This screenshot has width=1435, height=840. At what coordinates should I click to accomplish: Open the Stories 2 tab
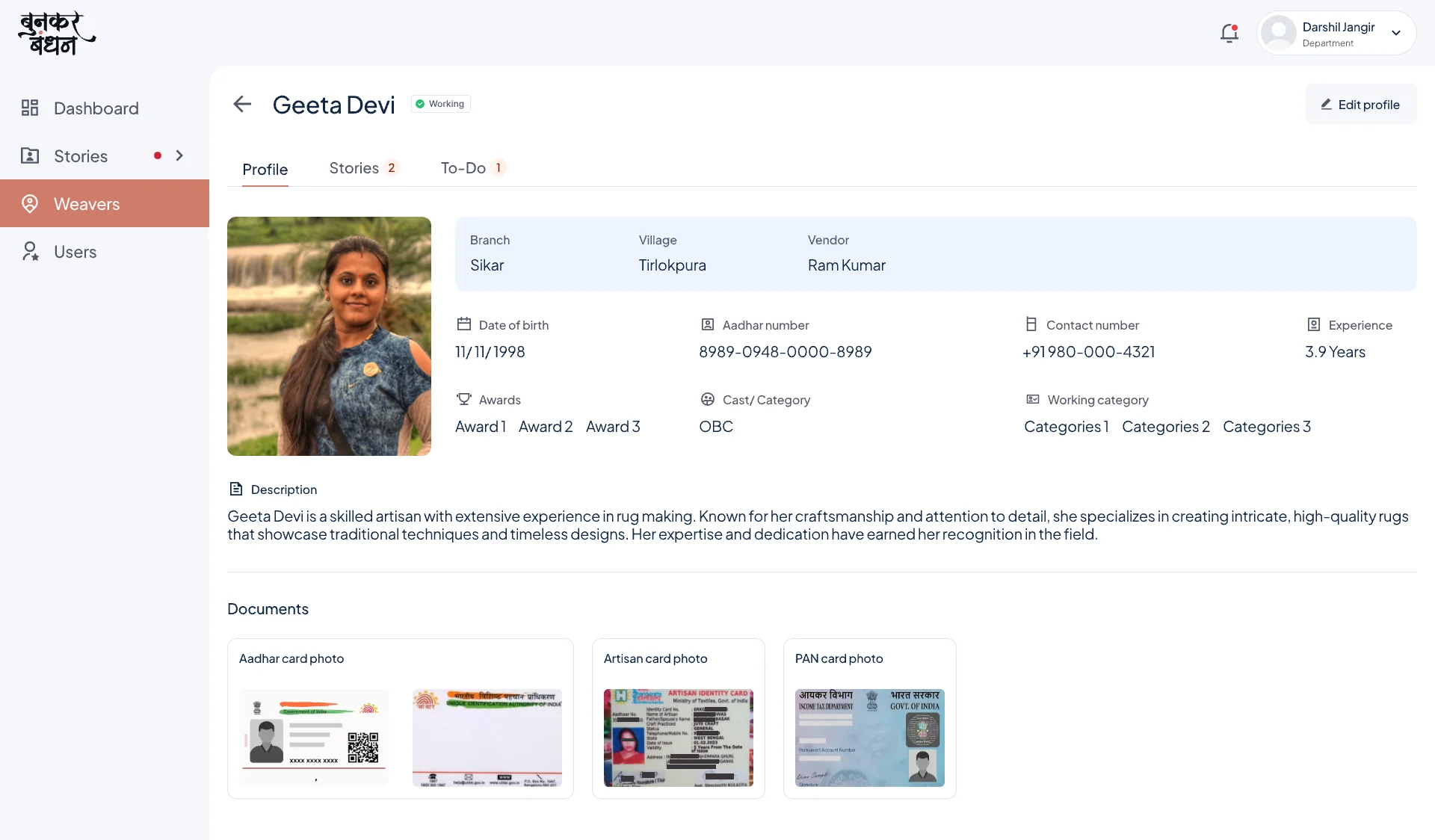pos(364,168)
